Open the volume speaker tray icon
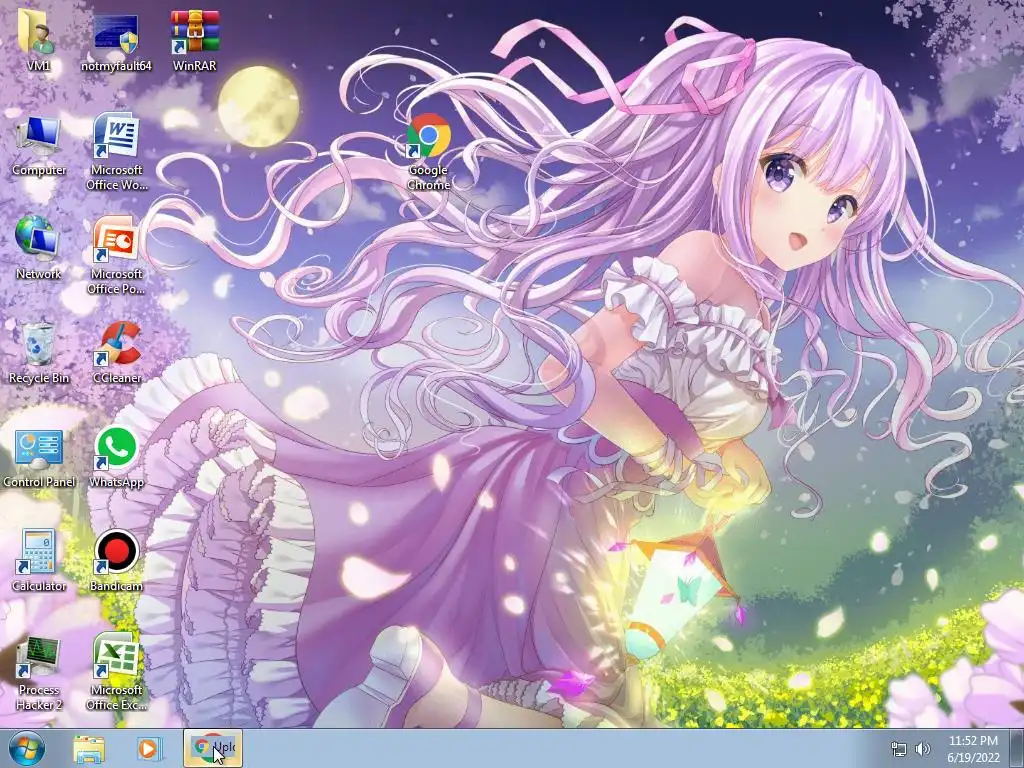The image size is (1024, 768). click(x=922, y=749)
